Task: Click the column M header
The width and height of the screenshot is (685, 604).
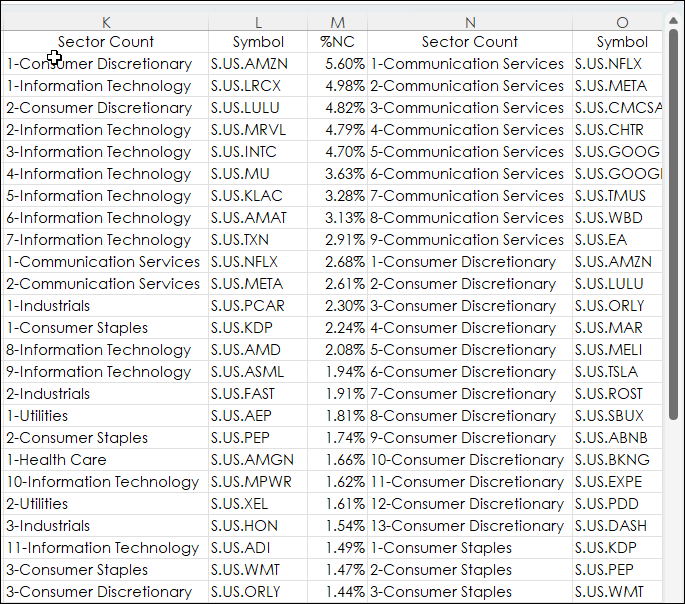Action: point(337,21)
